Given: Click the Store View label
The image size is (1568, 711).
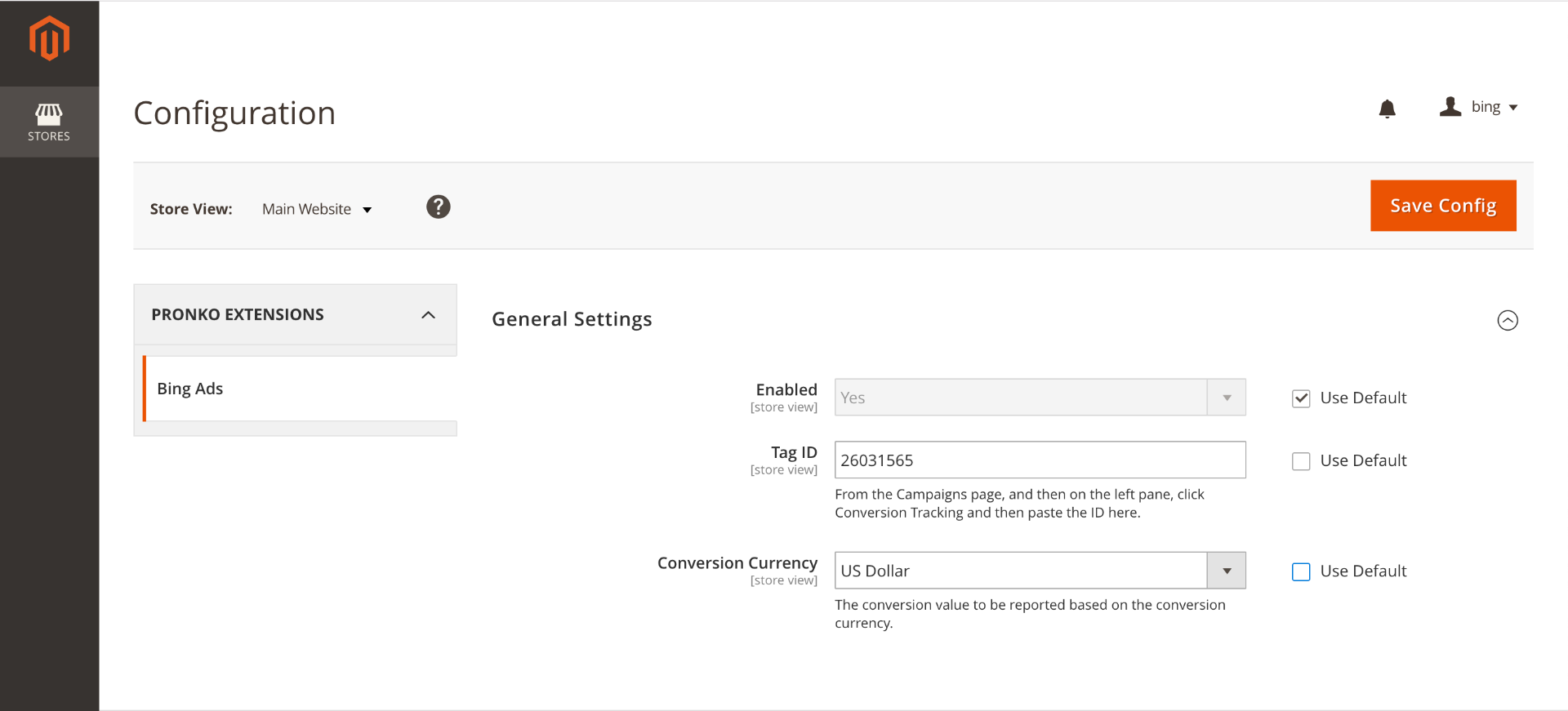Looking at the screenshot, I should (x=191, y=209).
